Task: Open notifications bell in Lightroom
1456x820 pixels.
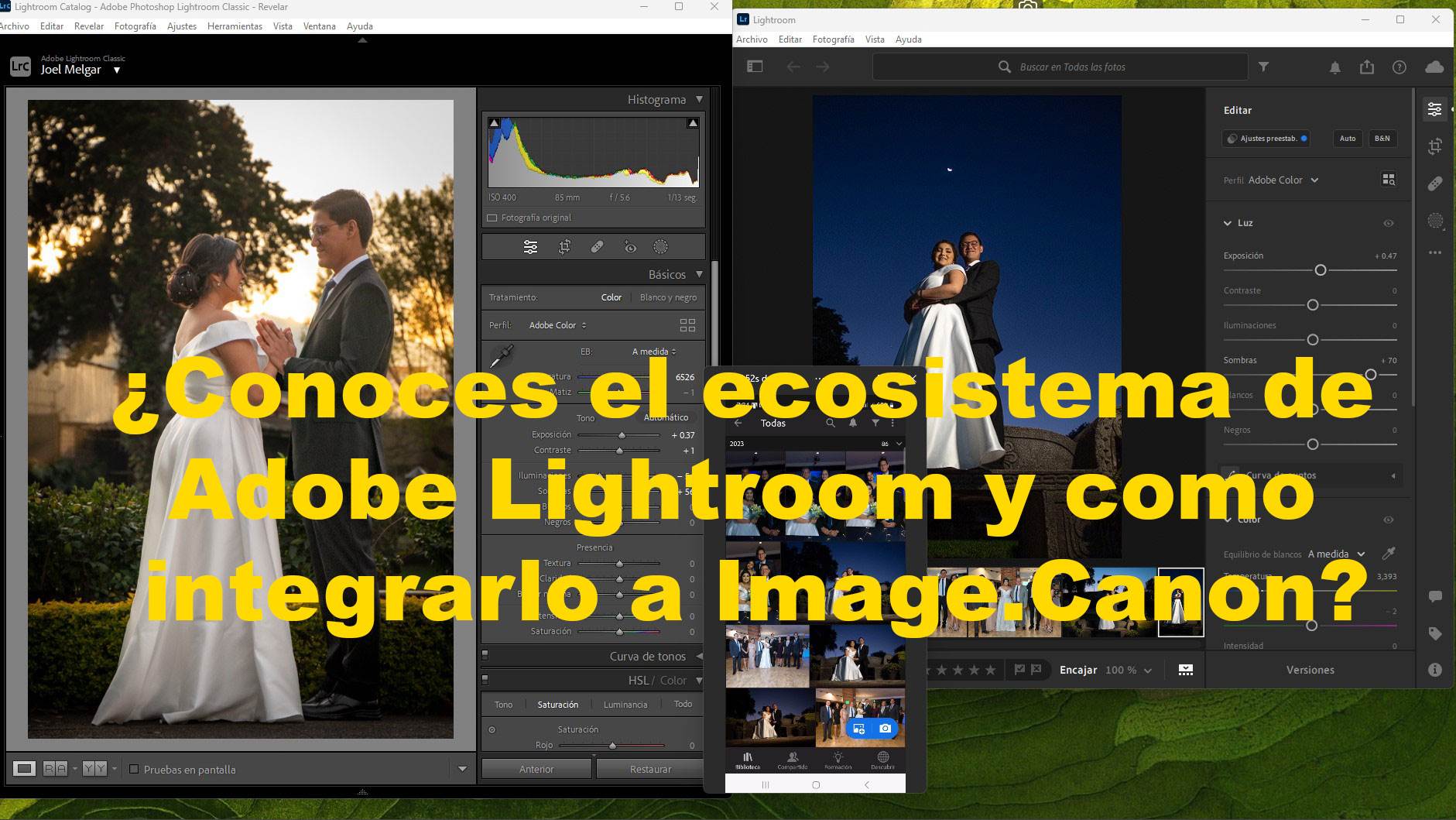Action: click(1335, 67)
